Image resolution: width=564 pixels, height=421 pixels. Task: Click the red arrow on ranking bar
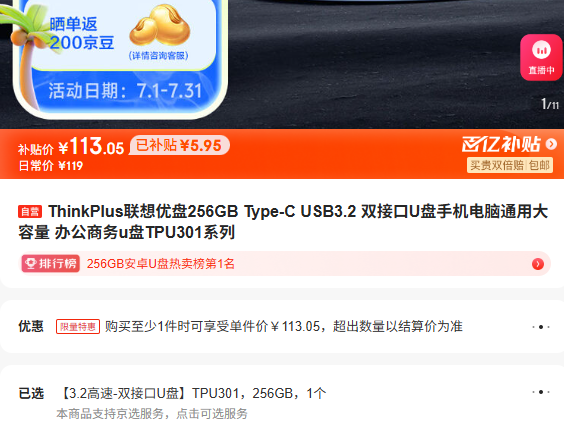click(538, 264)
